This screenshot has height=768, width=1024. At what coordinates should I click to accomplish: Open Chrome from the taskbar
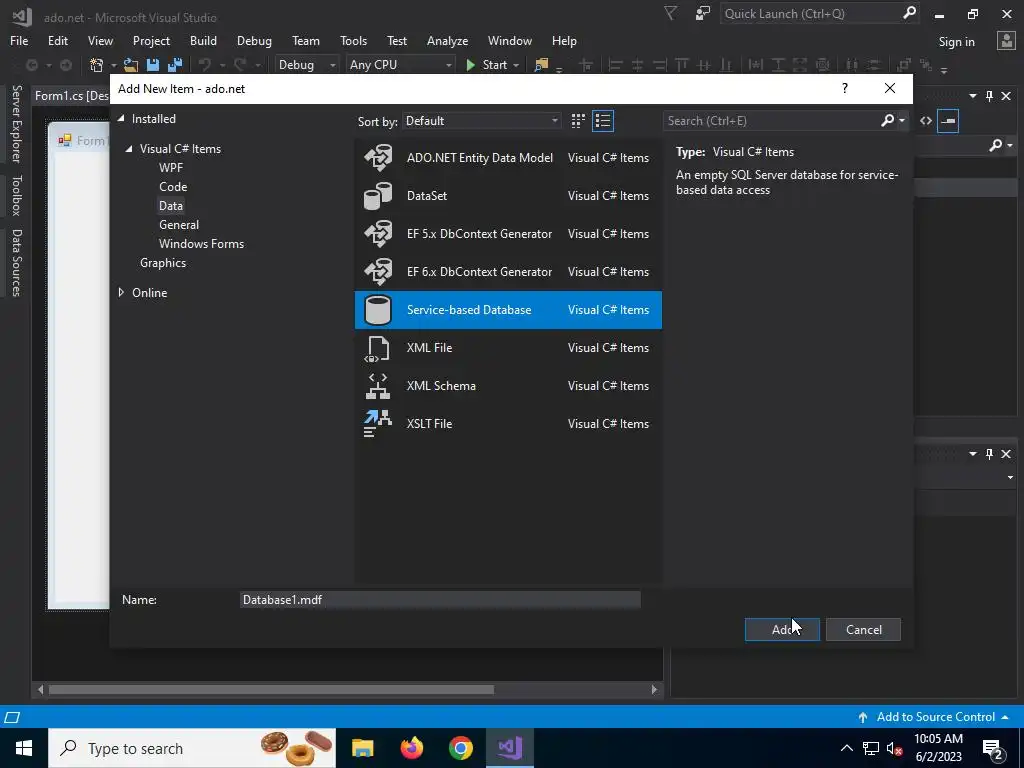coord(460,748)
